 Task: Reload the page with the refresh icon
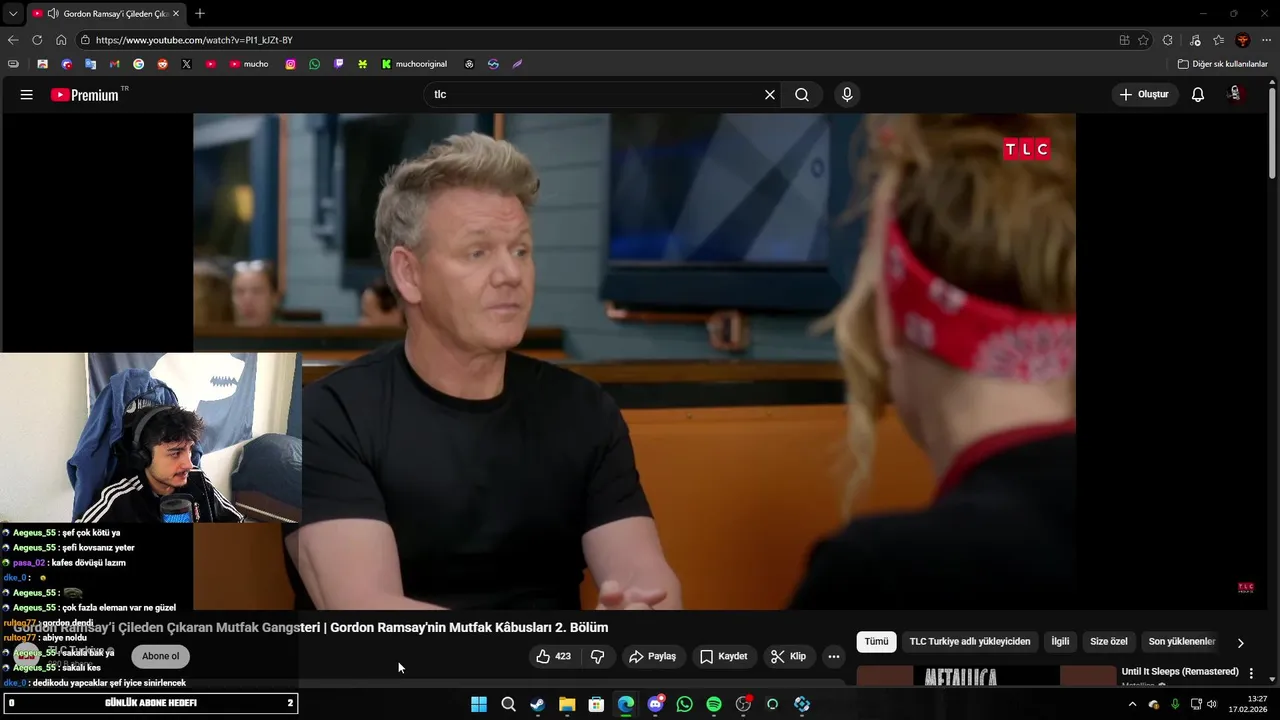[x=37, y=40]
